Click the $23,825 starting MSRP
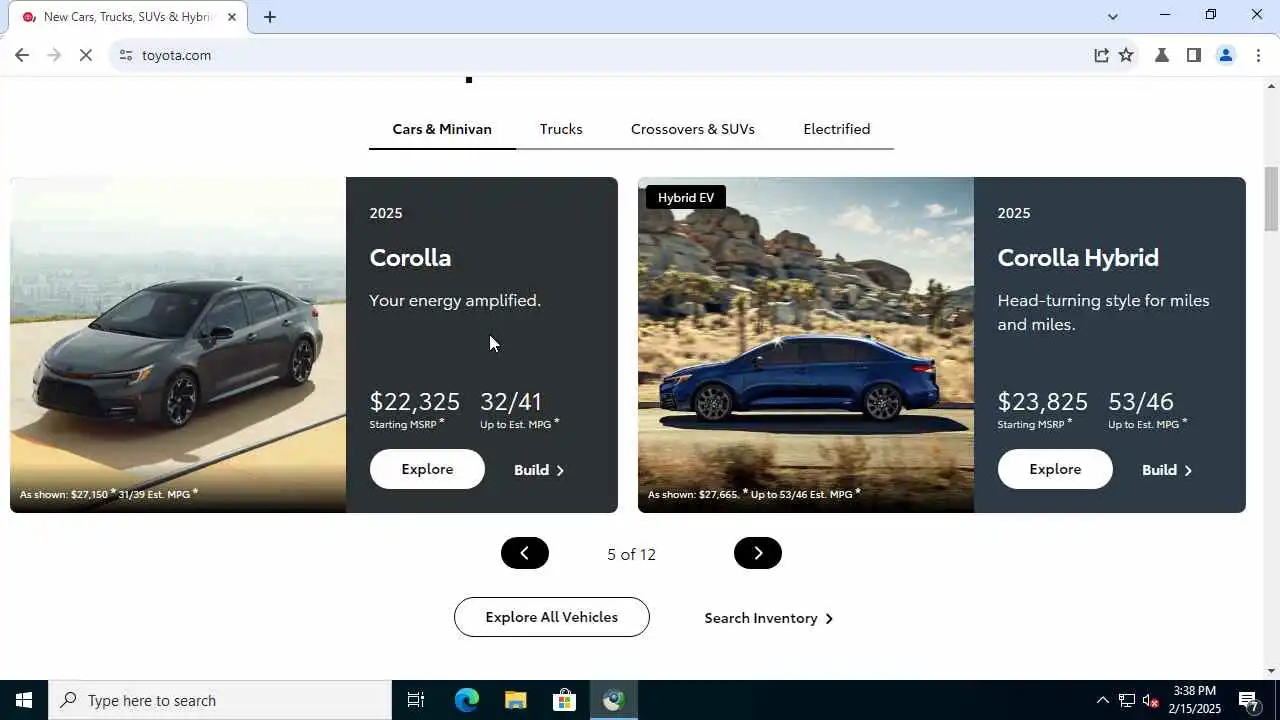The height and width of the screenshot is (720, 1280). [1043, 401]
